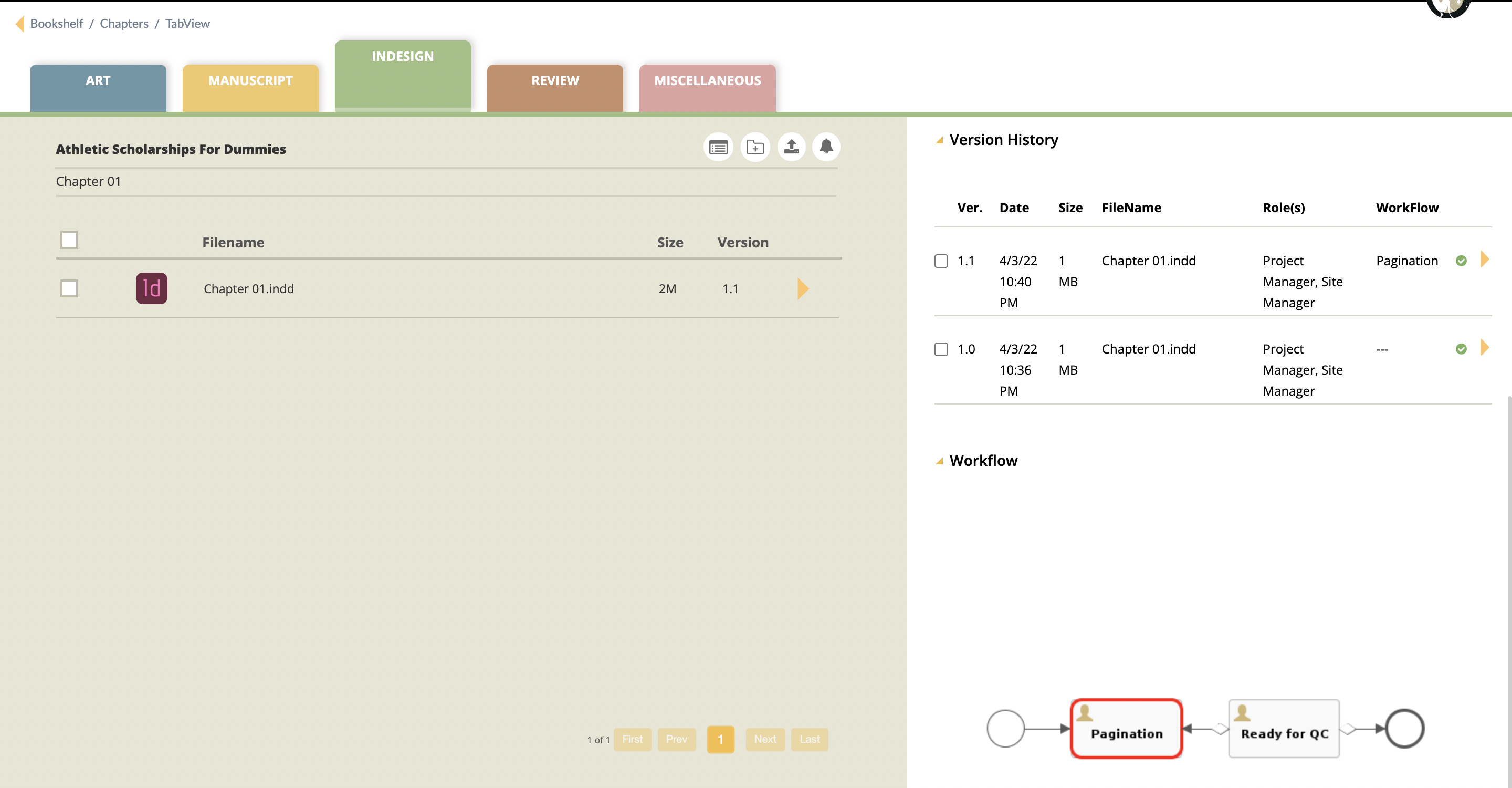Viewport: 1512px width, 788px height.
Task: Click the back arrow beside Bookshelf
Action: 19,24
